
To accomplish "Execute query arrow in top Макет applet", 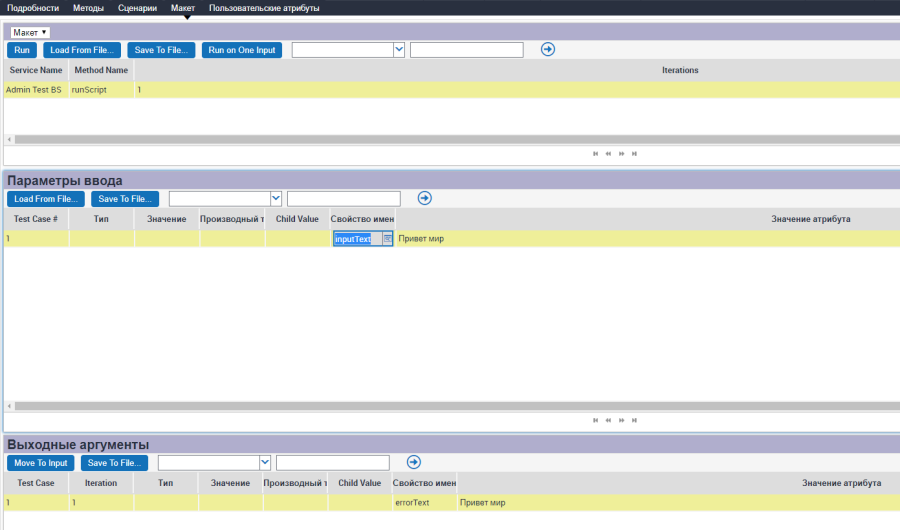I will coord(548,49).
